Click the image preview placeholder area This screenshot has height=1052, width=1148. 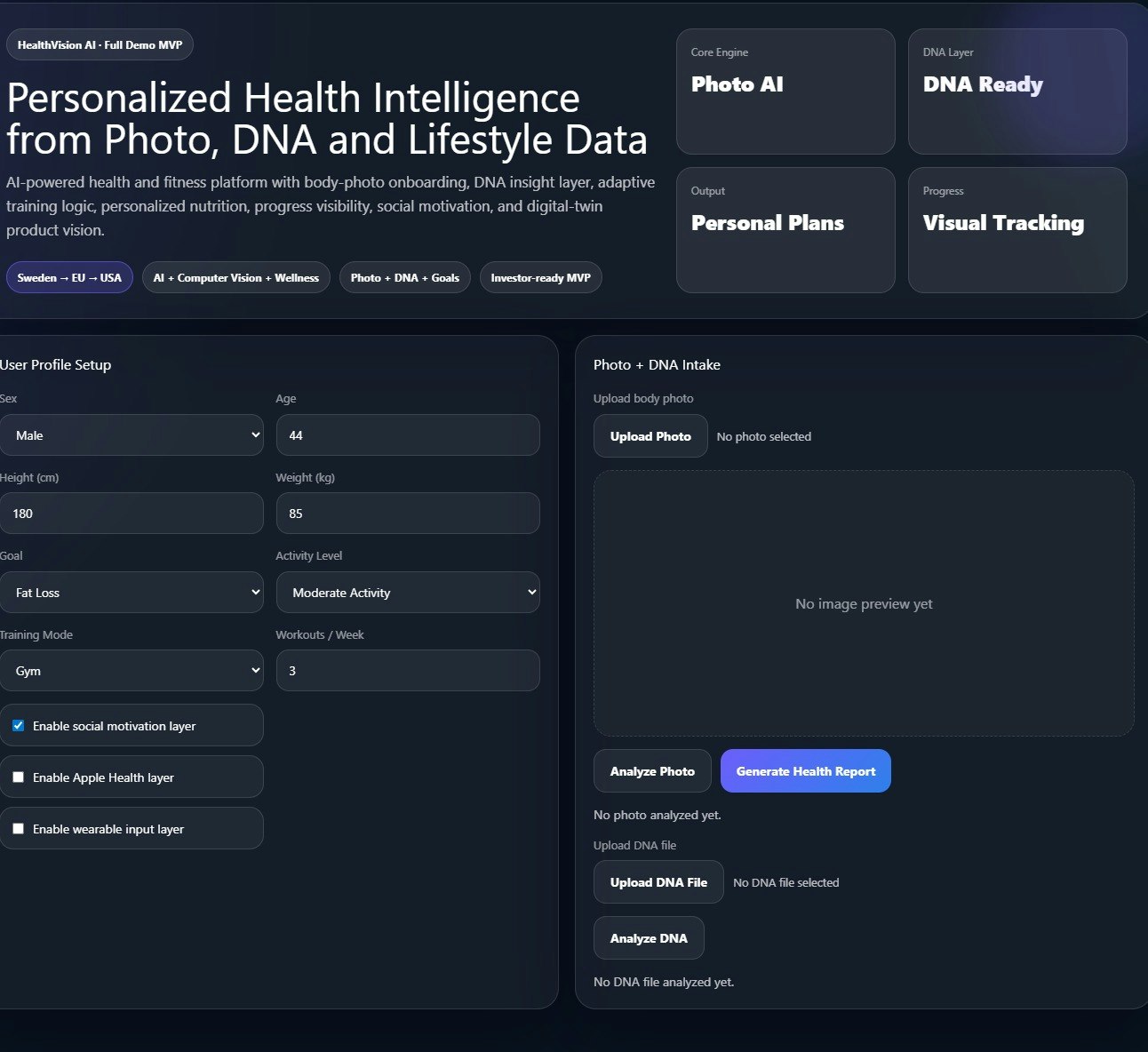pos(863,603)
